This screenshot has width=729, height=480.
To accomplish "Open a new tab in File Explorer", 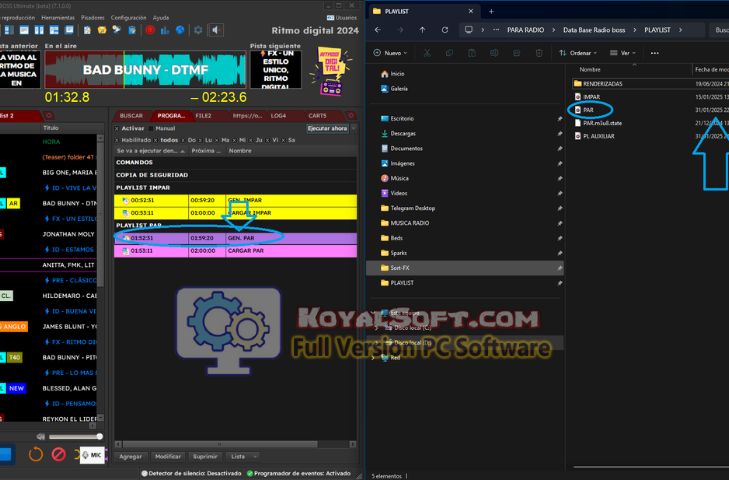I will click(491, 11).
